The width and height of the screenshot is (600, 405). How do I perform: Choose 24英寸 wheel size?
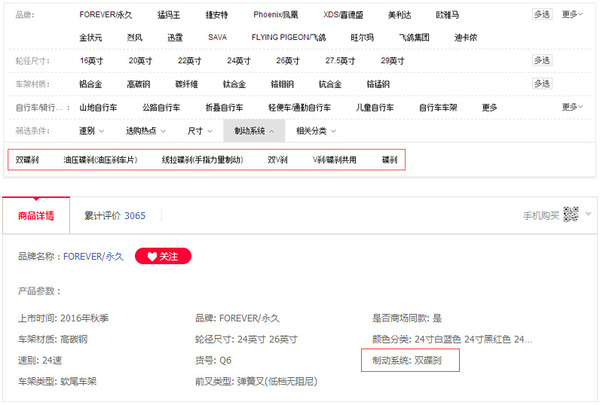pyautogui.click(x=238, y=60)
